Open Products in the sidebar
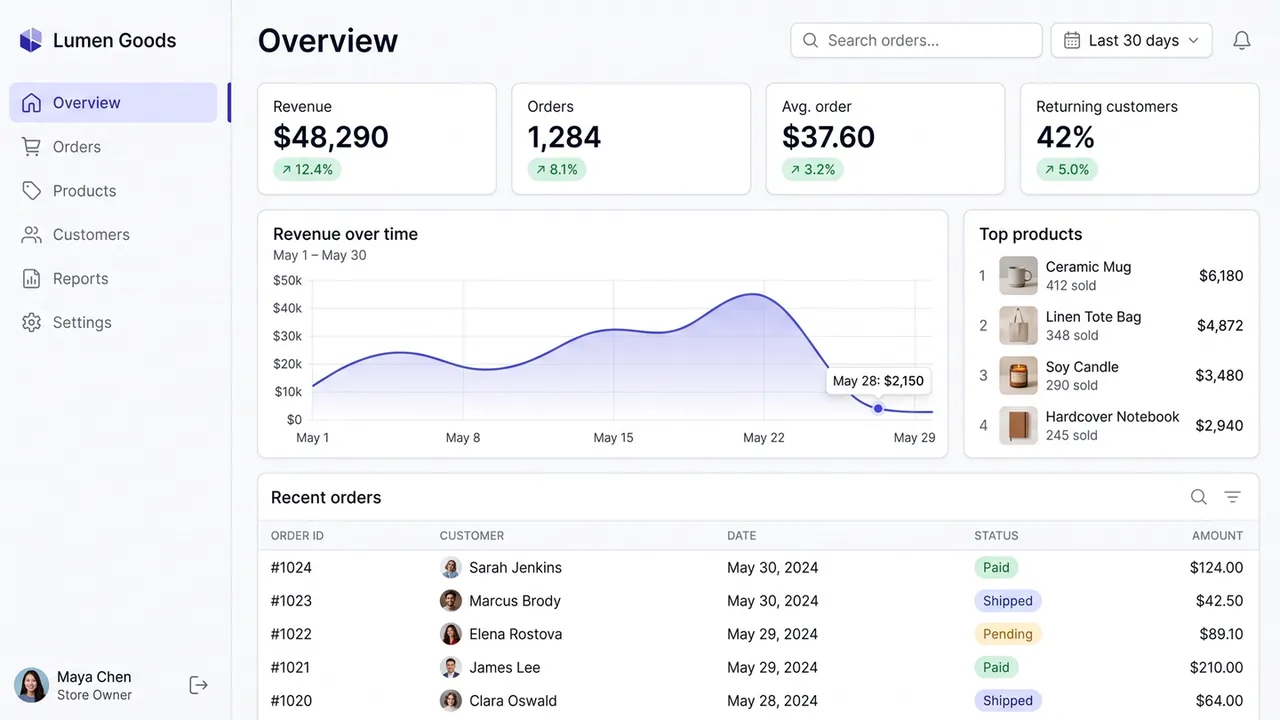 click(113, 191)
